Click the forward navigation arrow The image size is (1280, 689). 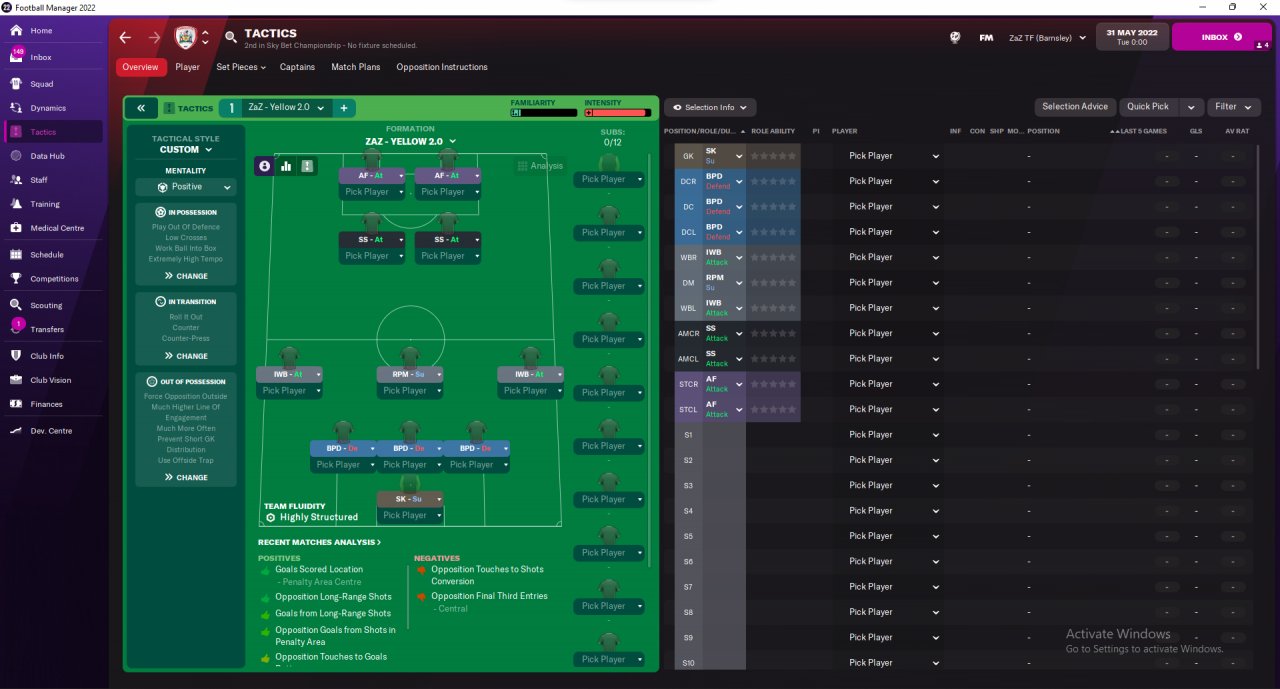154,38
